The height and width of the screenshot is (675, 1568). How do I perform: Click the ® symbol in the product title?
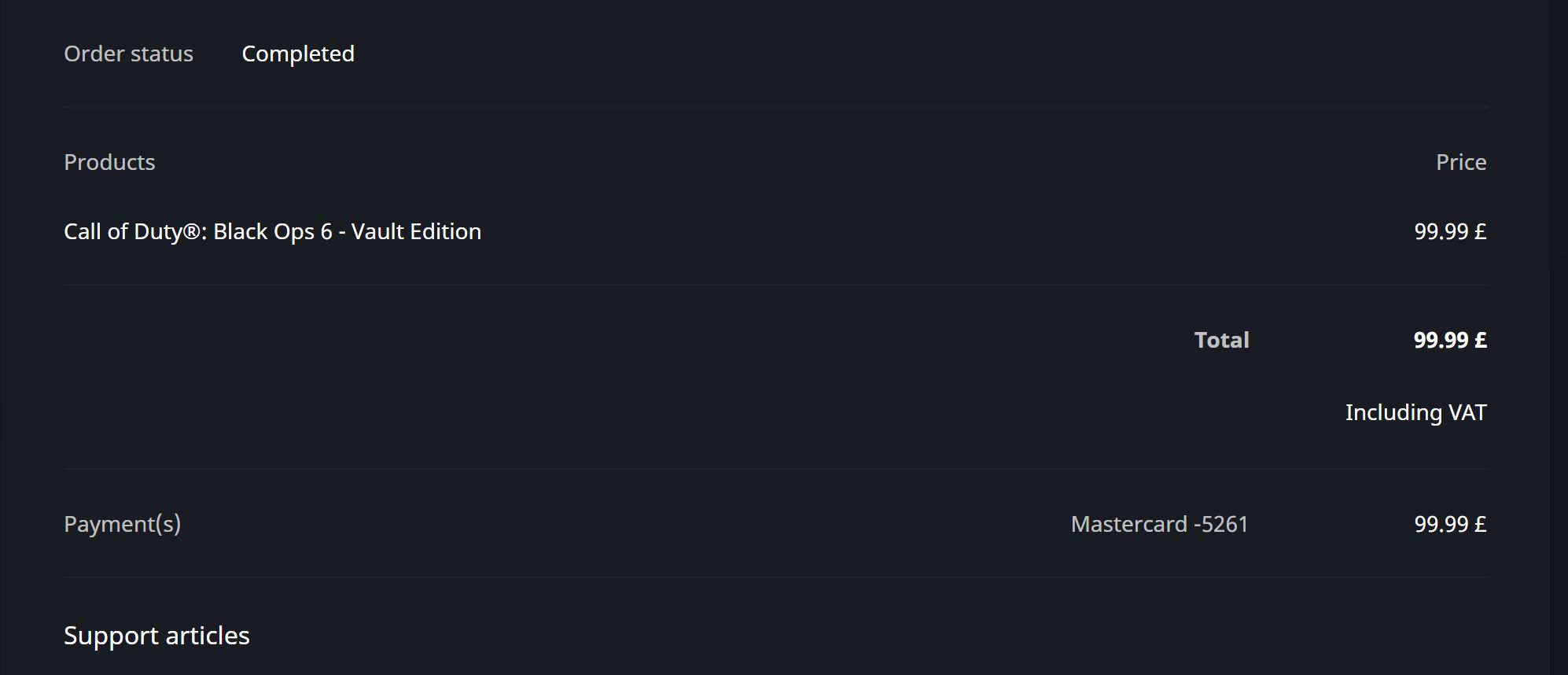tap(192, 231)
